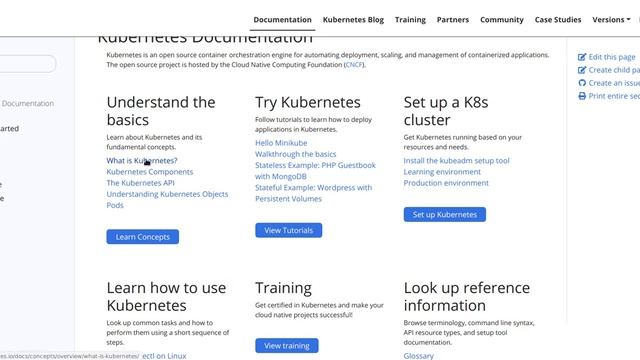The height and width of the screenshot is (360, 640).
Task: Select Training in the top navigation bar
Action: 410,20
